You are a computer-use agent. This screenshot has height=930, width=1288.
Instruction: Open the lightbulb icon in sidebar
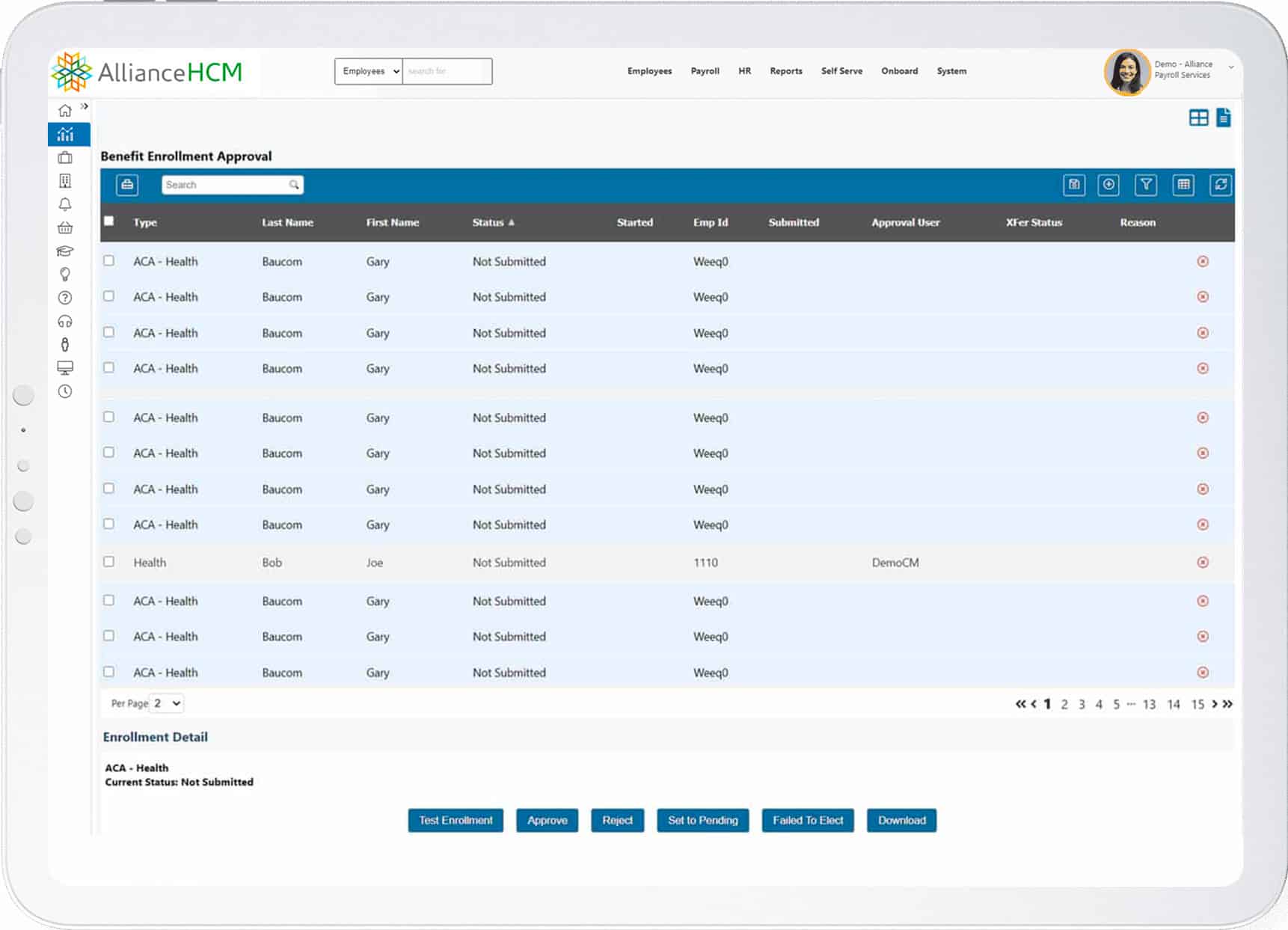(x=65, y=275)
